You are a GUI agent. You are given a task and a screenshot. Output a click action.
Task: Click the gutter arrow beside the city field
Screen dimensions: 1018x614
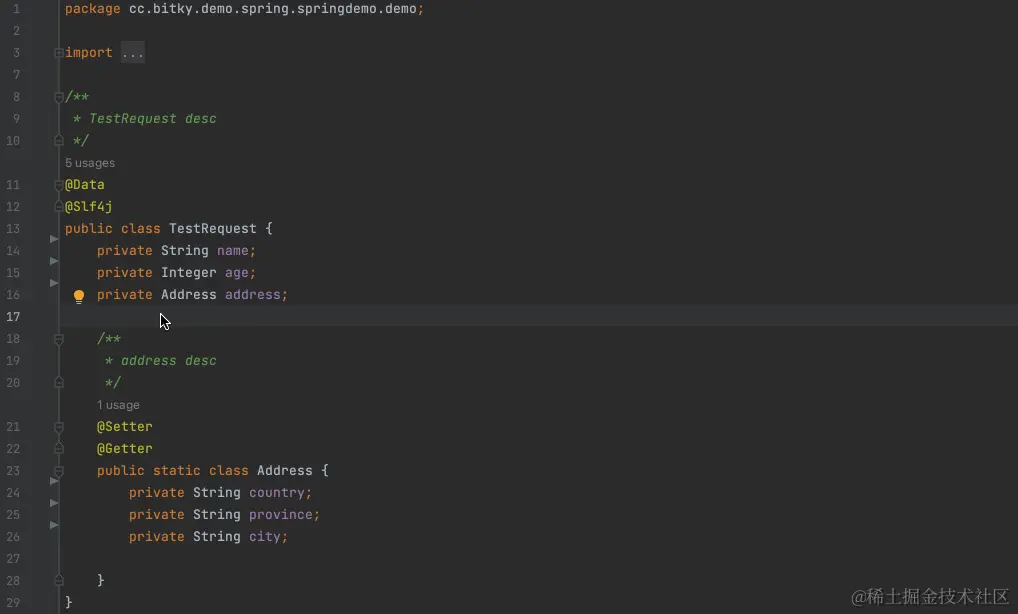(x=54, y=525)
